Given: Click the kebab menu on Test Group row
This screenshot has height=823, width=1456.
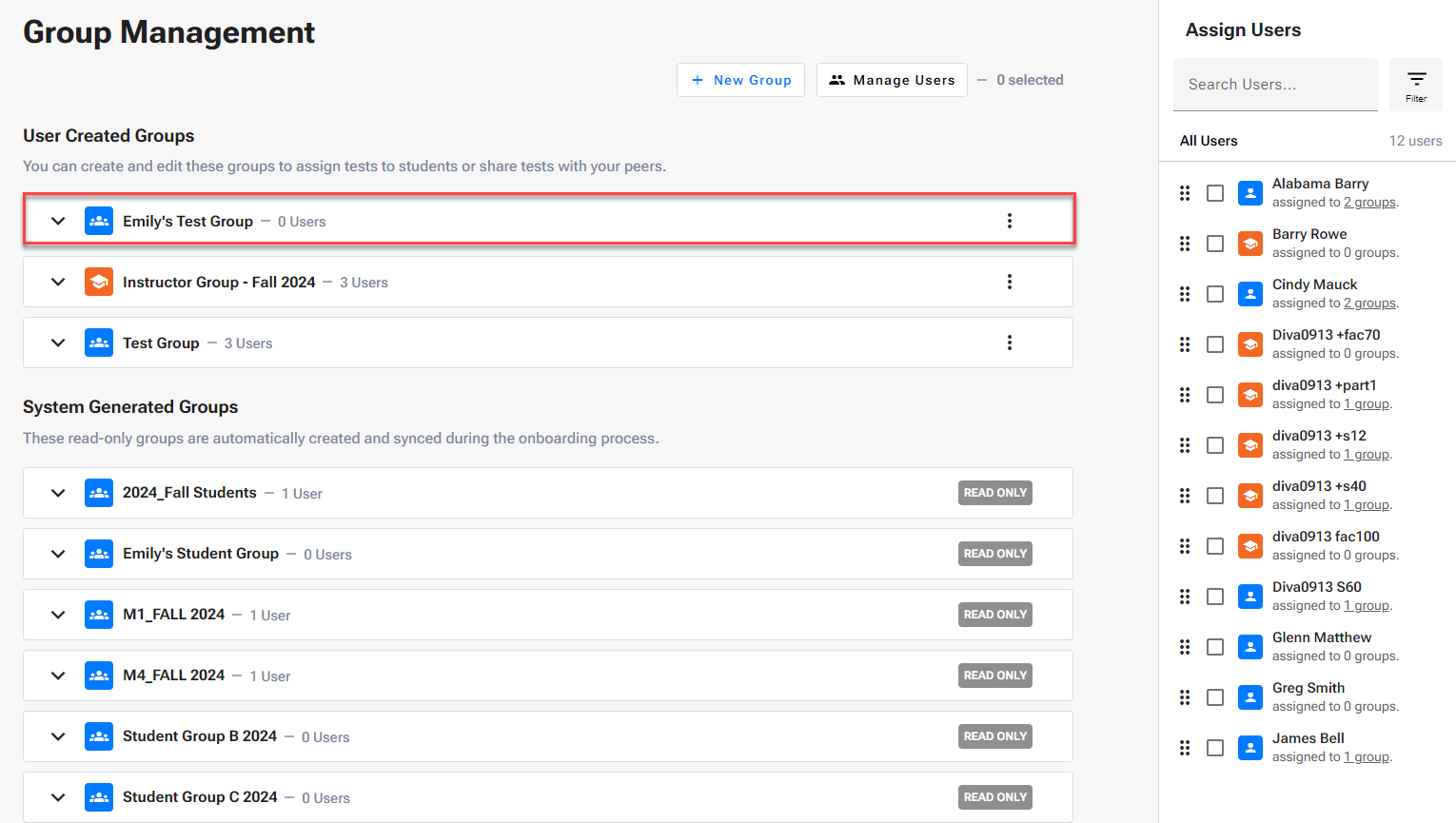Looking at the screenshot, I should [x=1009, y=343].
